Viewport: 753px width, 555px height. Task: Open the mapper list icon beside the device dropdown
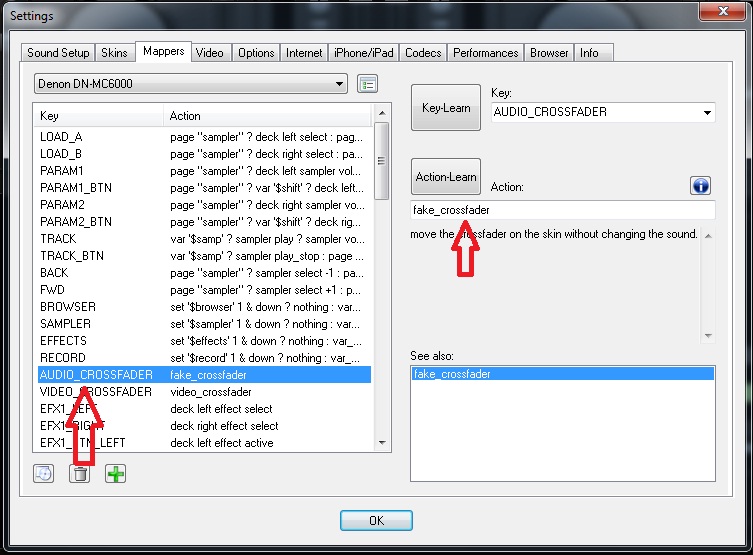[367, 84]
